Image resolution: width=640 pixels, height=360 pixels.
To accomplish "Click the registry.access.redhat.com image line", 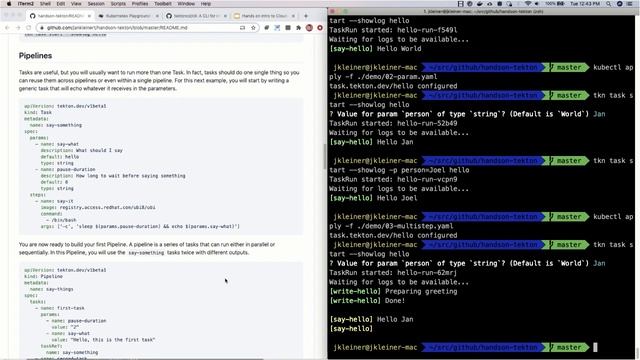I will pyautogui.click(x=98, y=207).
